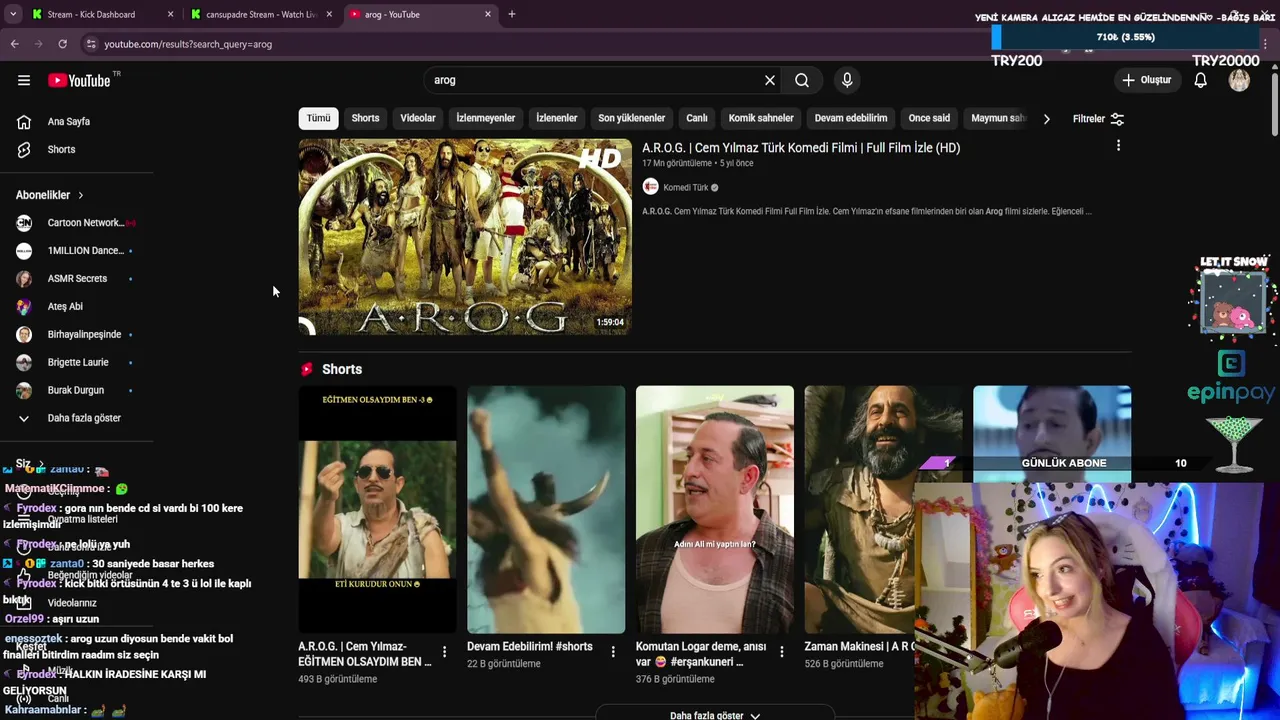
Task: Select the İzlenmeyenler filter chip
Action: pyautogui.click(x=486, y=118)
